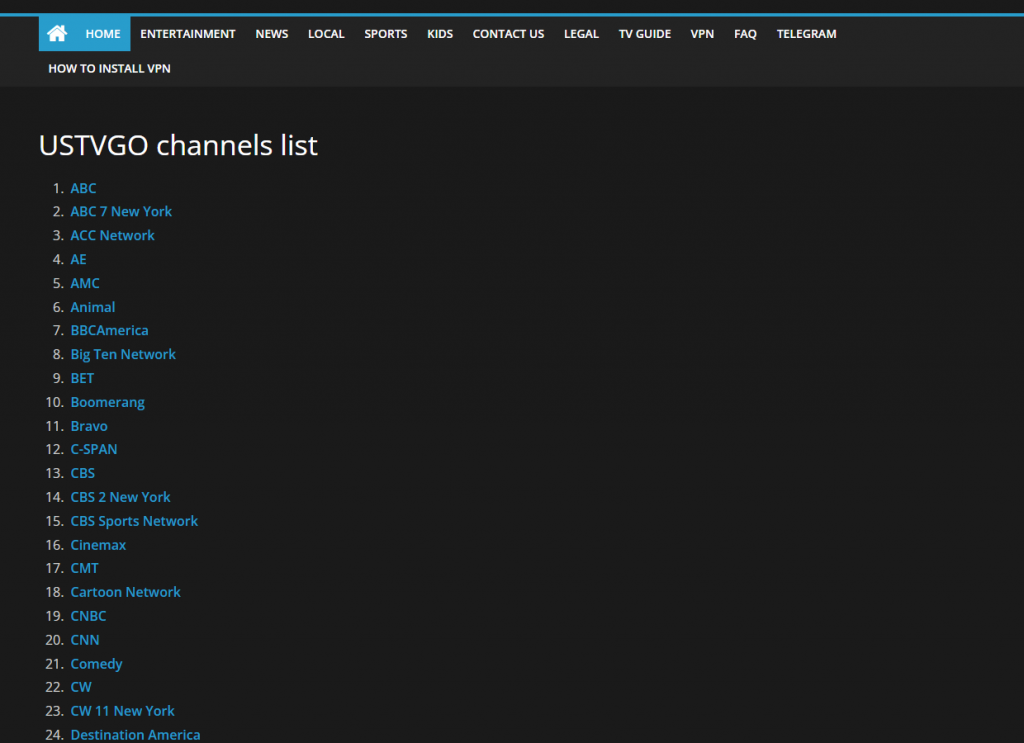1024x743 pixels.
Task: Select the CW channel link
Action: (81, 687)
